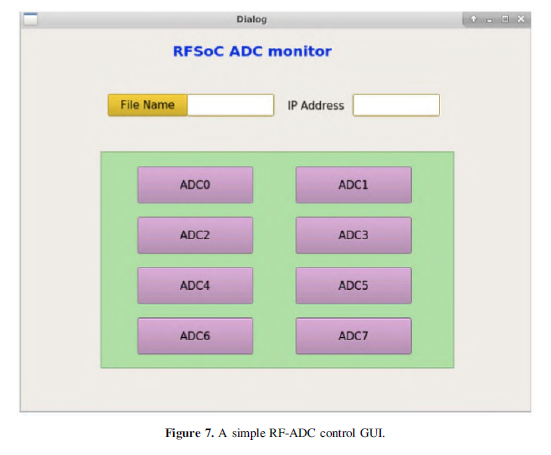Click empty green panel area between ADC buttons

(274, 260)
